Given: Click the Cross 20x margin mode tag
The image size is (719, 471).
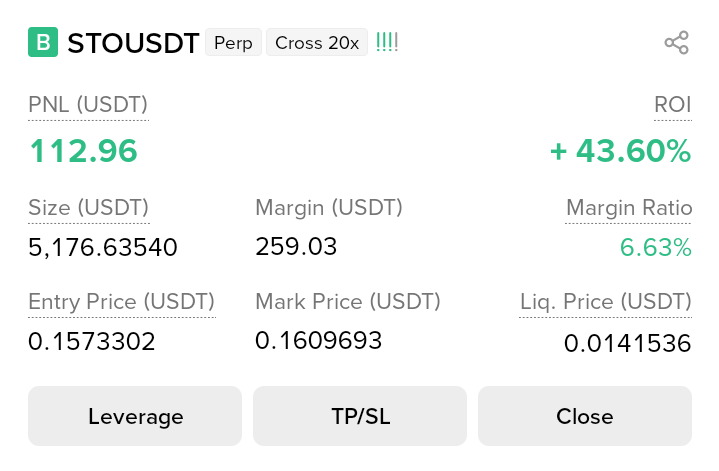Looking at the screenshot, I should point(316,43).
